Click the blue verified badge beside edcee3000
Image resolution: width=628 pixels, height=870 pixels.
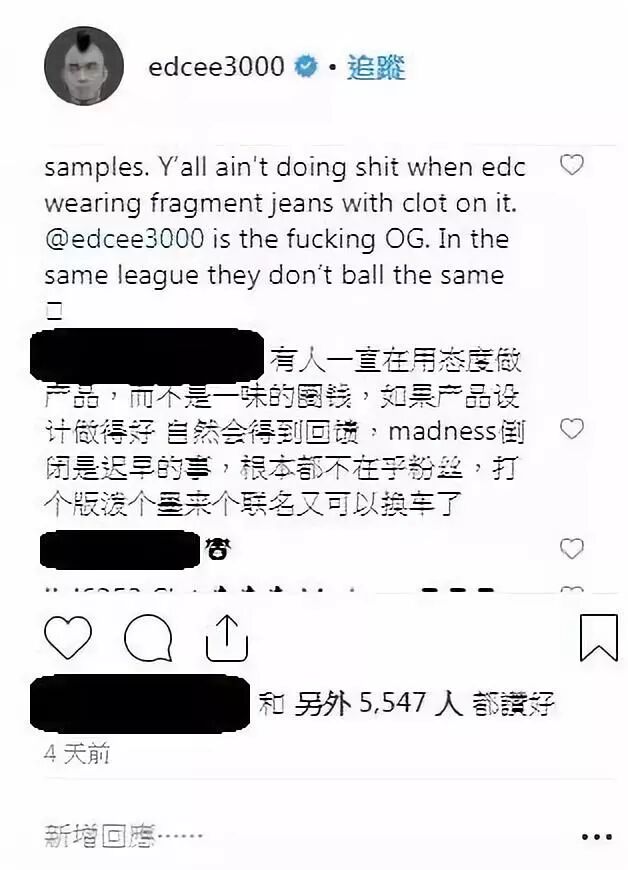[x=306, y=67]
